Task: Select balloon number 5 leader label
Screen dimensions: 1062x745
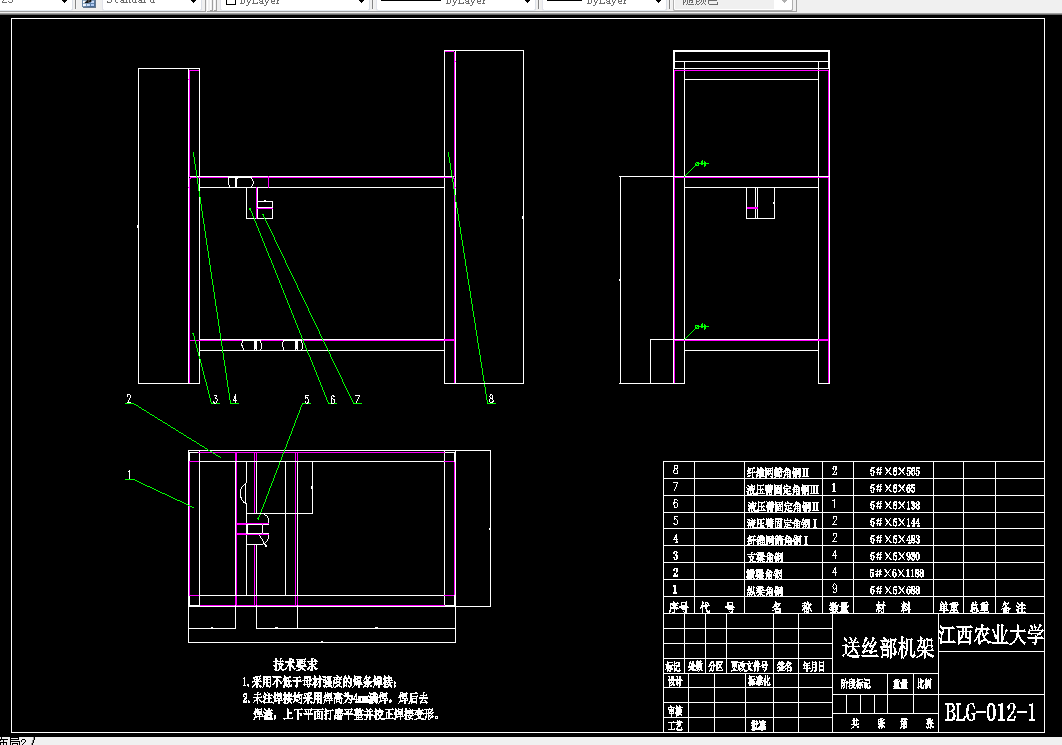Action: click(307, 399)
